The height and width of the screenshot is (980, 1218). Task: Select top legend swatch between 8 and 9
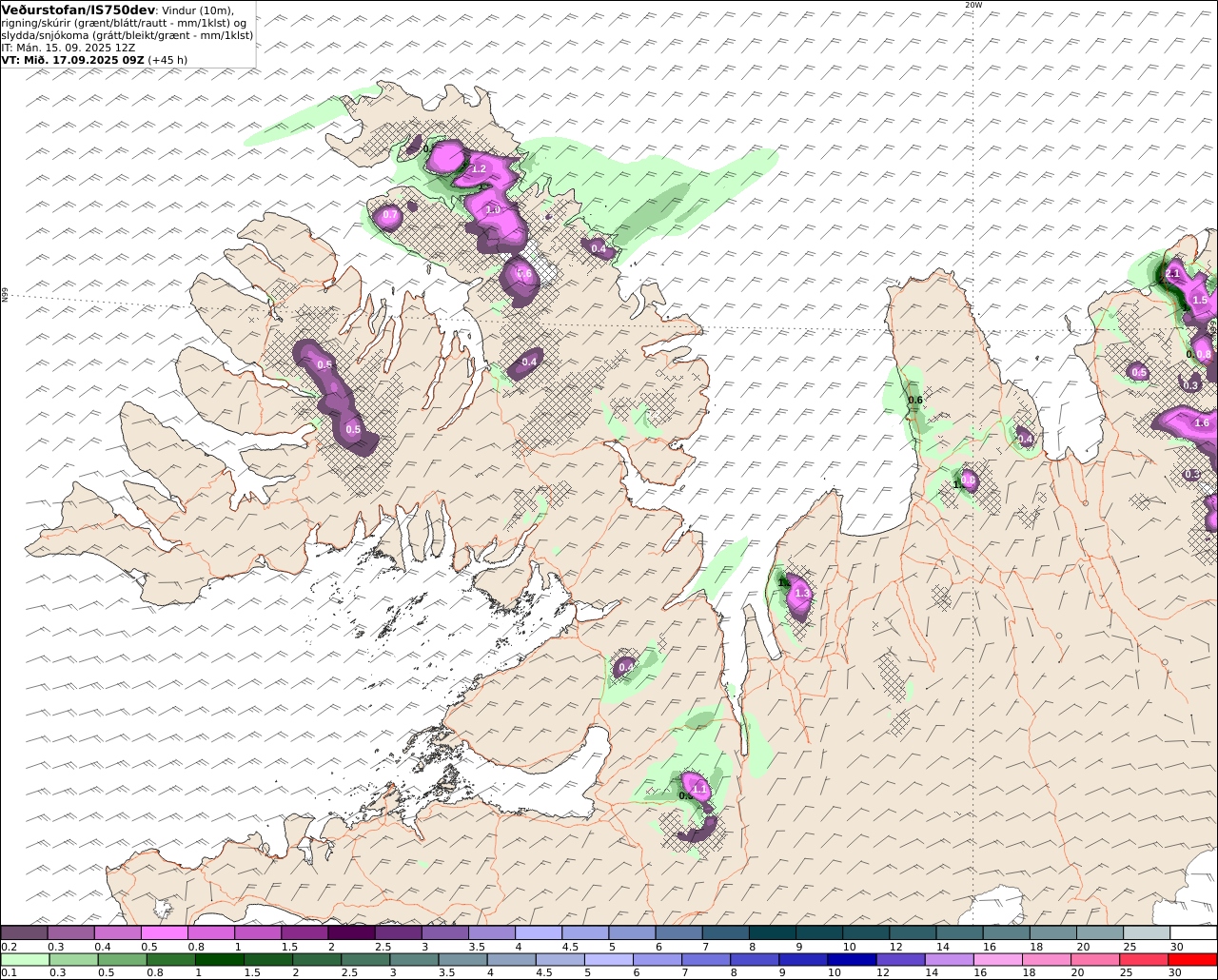(772, 932)
